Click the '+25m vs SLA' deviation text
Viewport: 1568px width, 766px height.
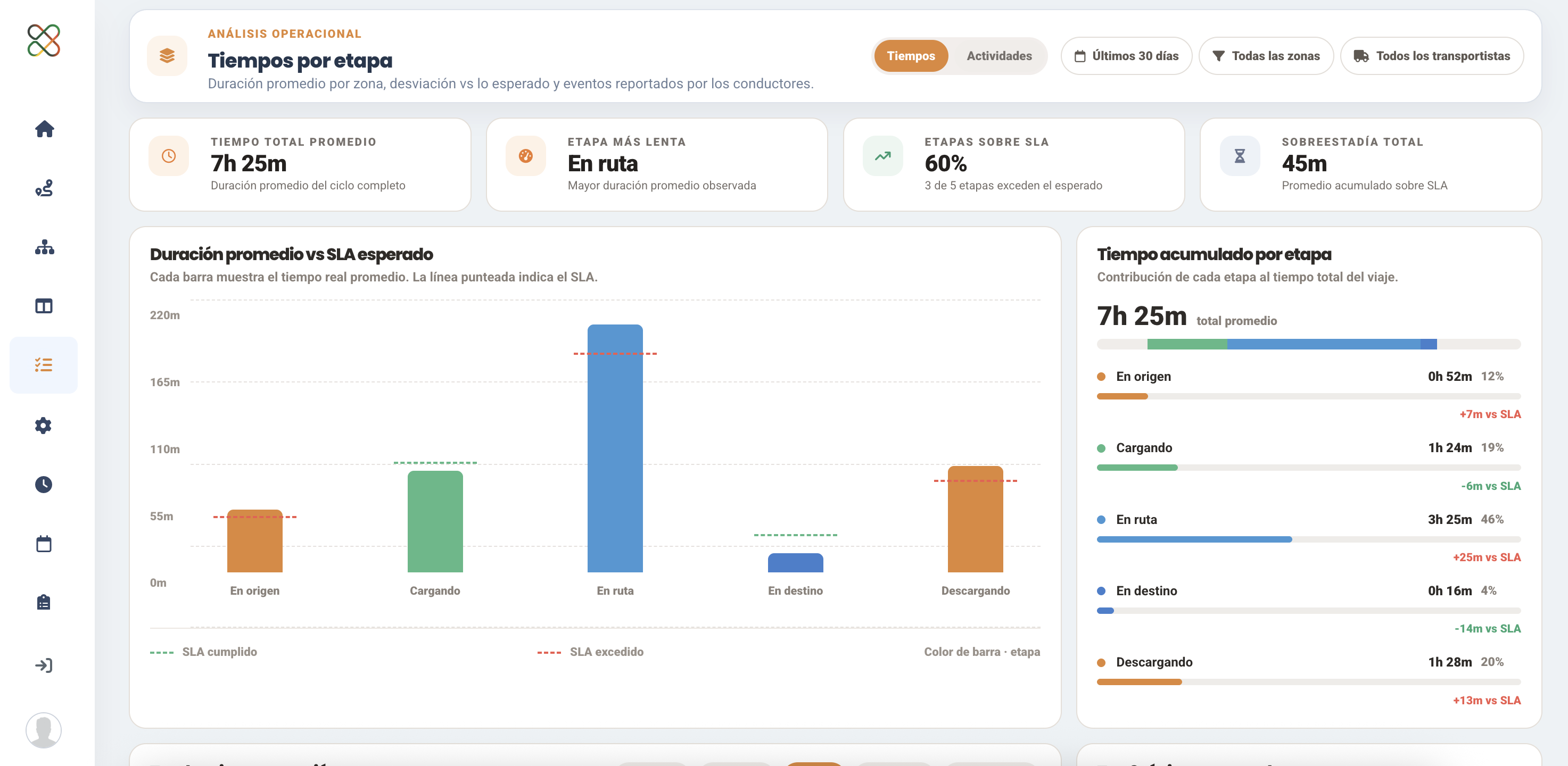coord(1487,557)
